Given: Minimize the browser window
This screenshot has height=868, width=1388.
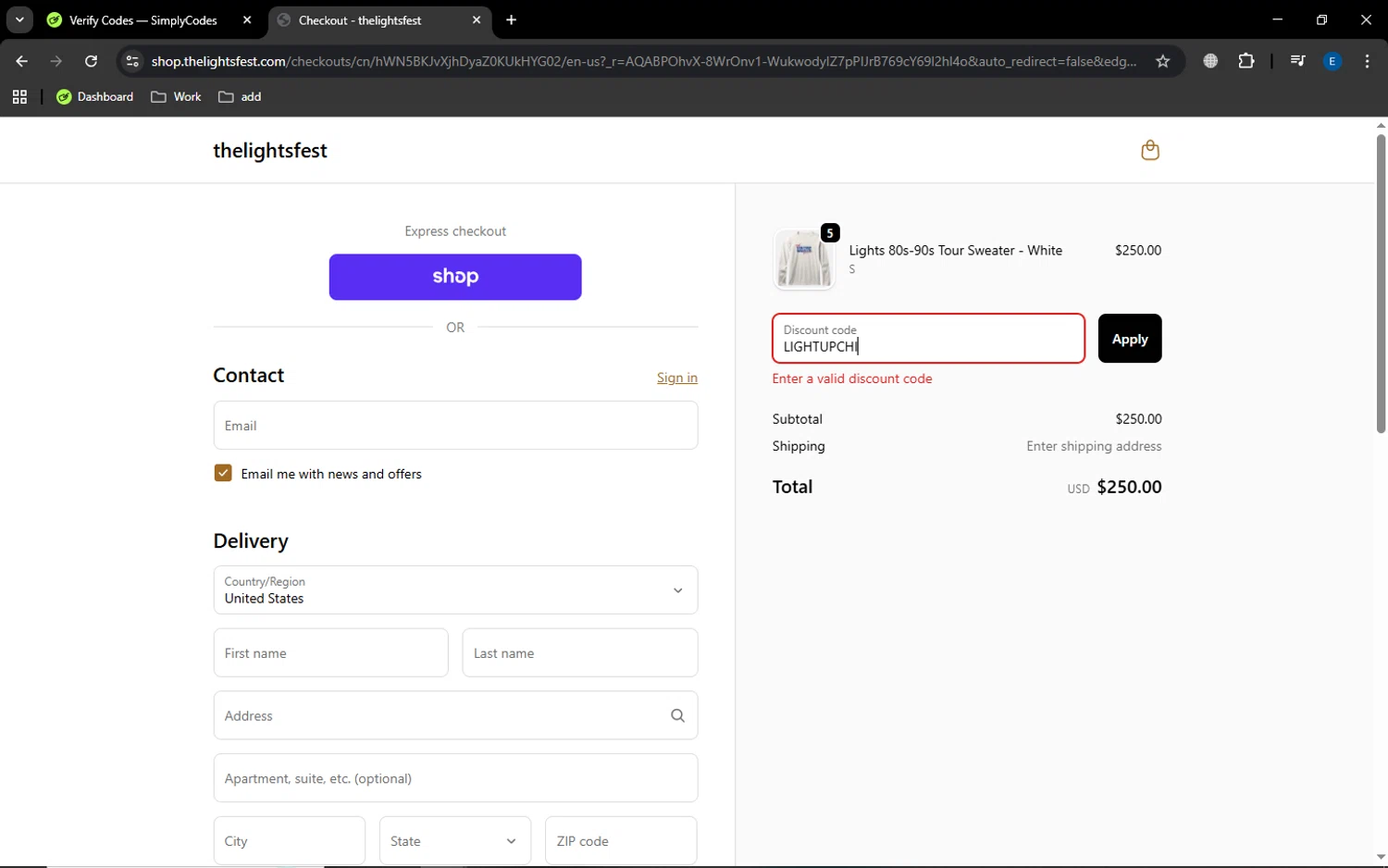Looking at the screenshot, I should coord(1277,19).
